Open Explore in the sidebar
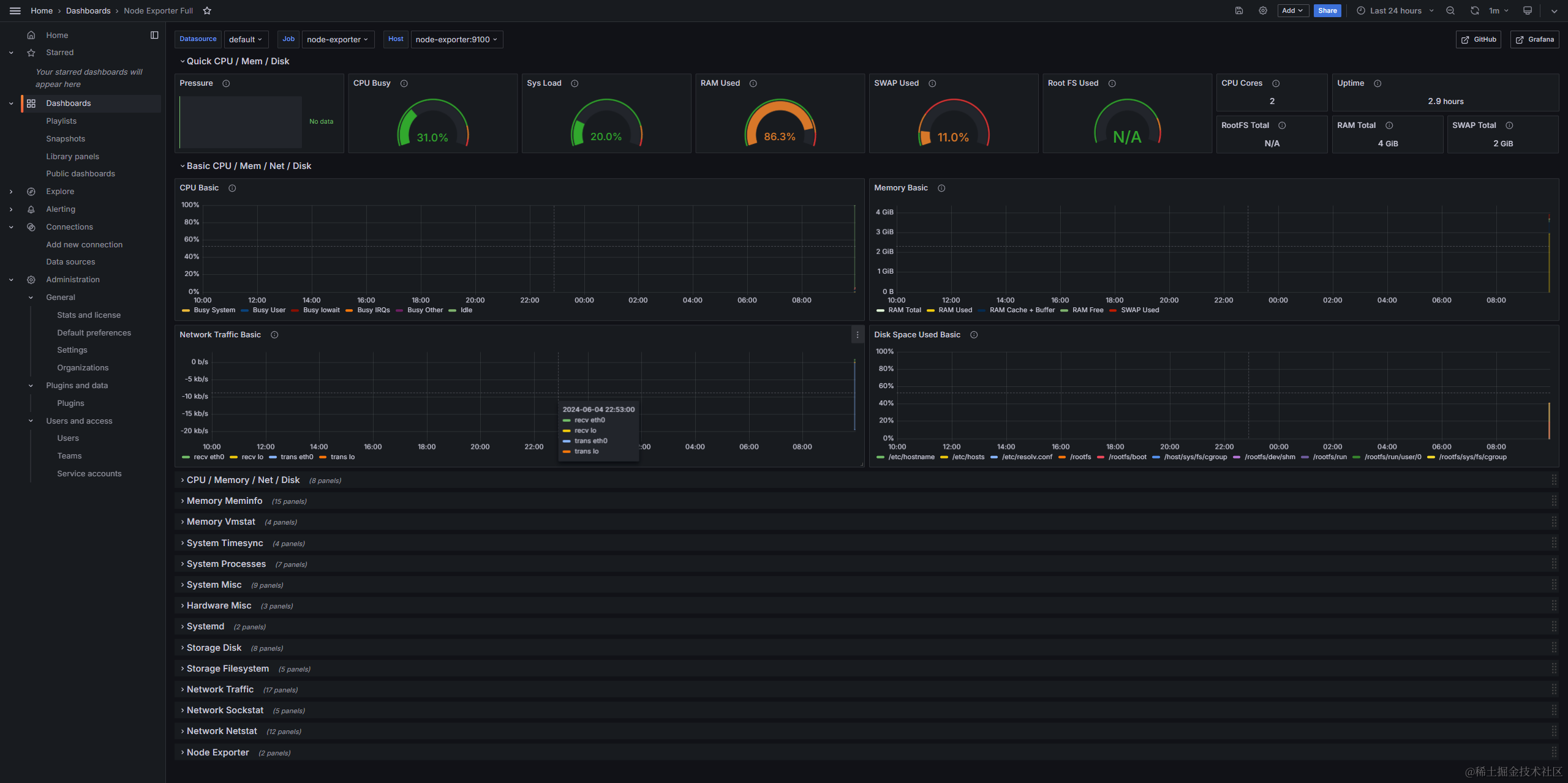This screenshot has width=1568, height=783. click(x=60, y=192)
